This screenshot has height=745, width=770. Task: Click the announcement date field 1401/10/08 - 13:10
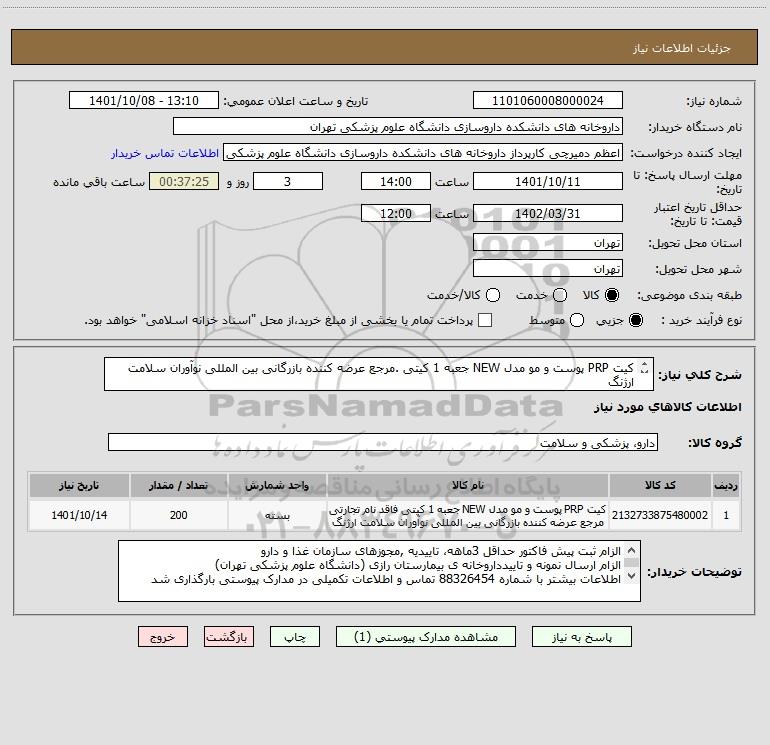tap(144, 101)
